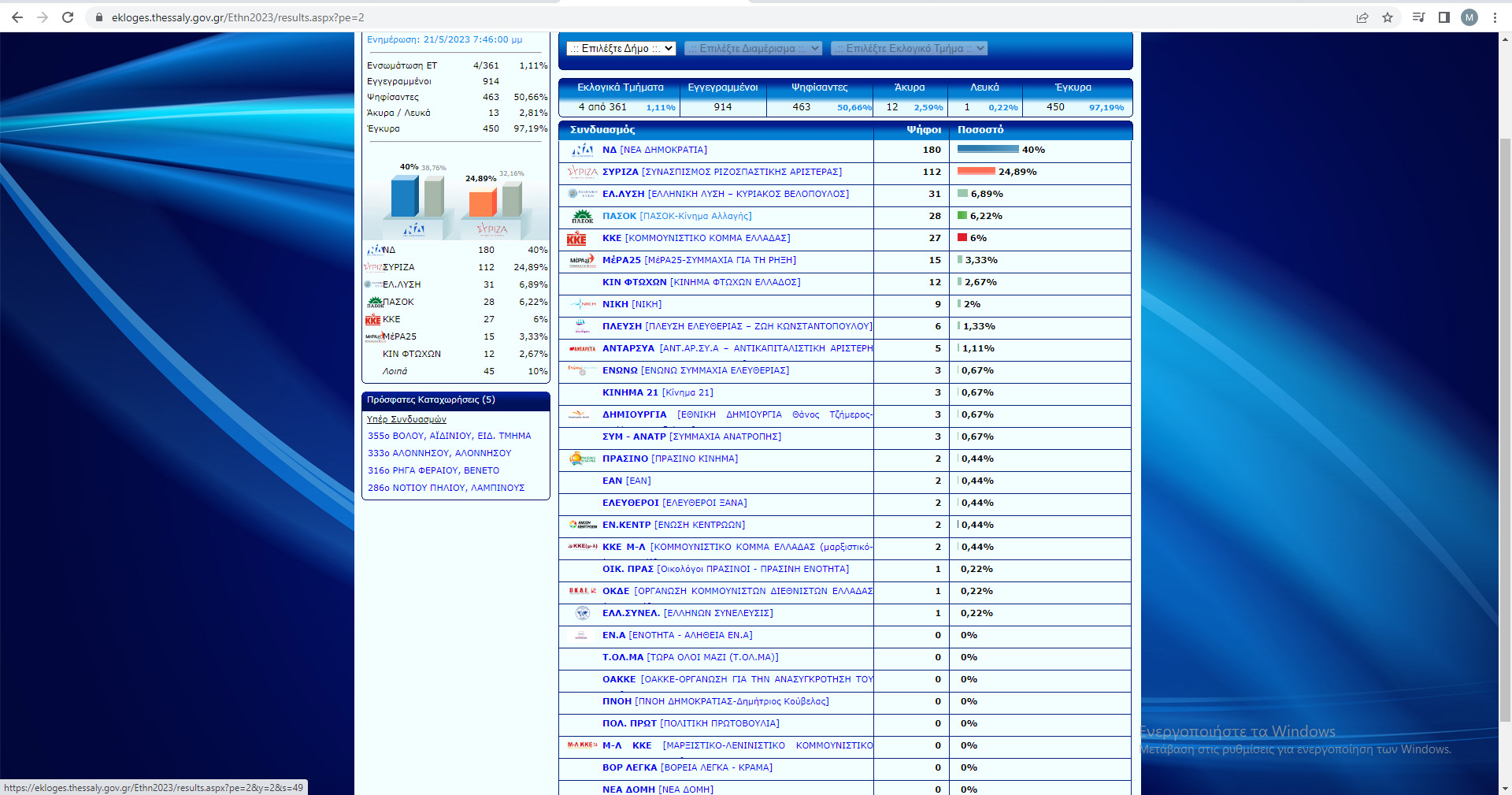The width and height of the screenshot is (1512, 795).
Task: Click the browser address bar URL
Action: pos(238,17)
